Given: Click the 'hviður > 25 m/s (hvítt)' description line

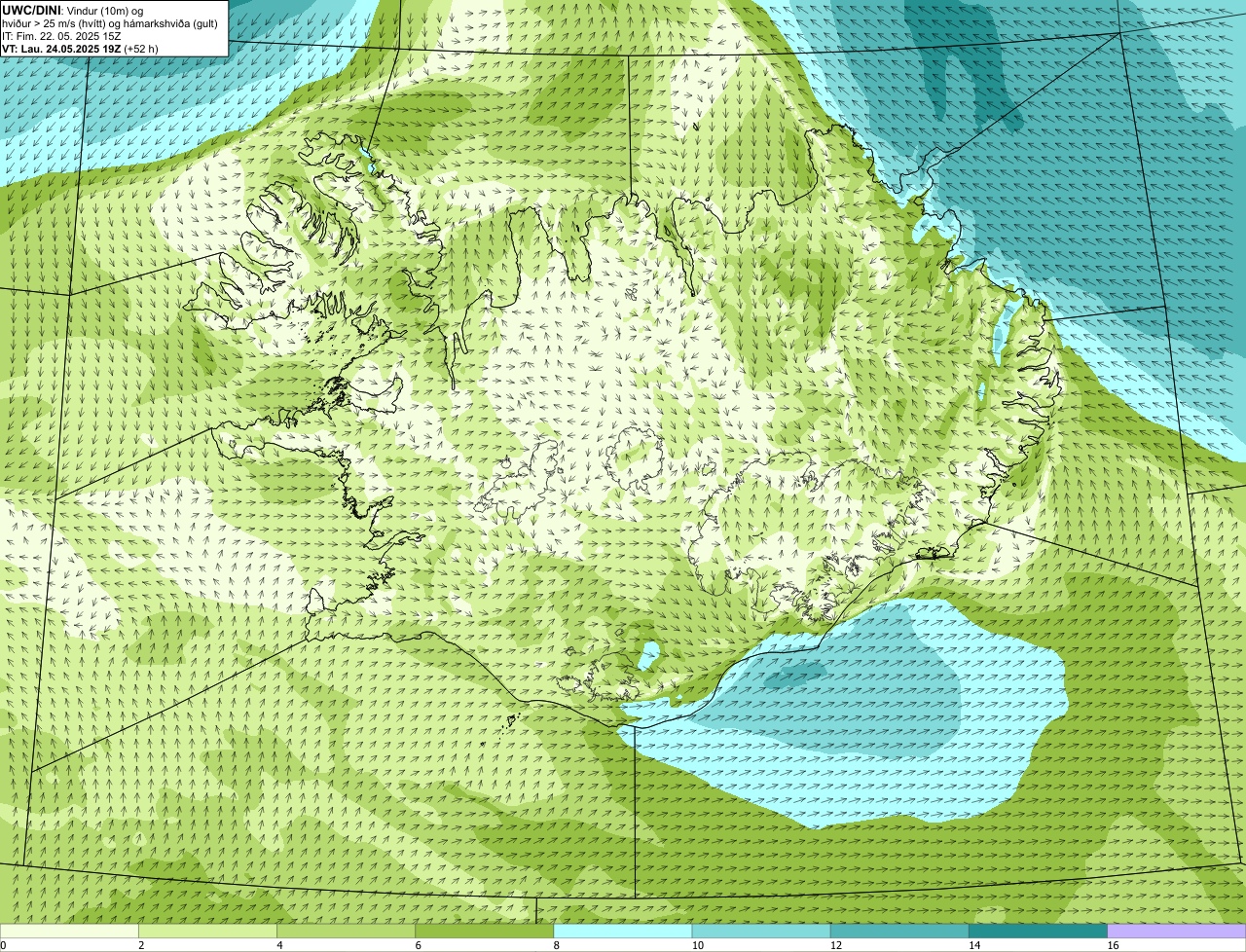Looking at the screenshot, I should click(110, 22).
